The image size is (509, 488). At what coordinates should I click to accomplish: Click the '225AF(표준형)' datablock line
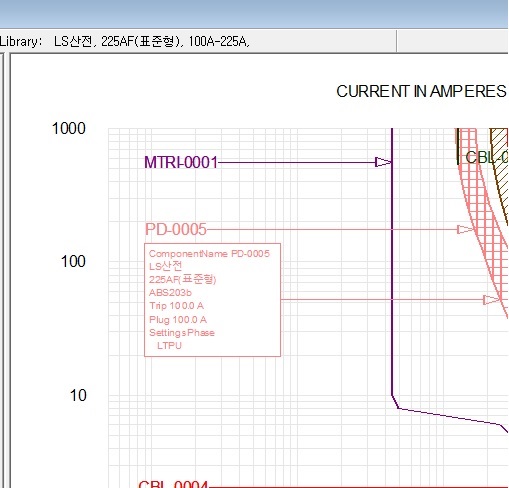point(183,279)
